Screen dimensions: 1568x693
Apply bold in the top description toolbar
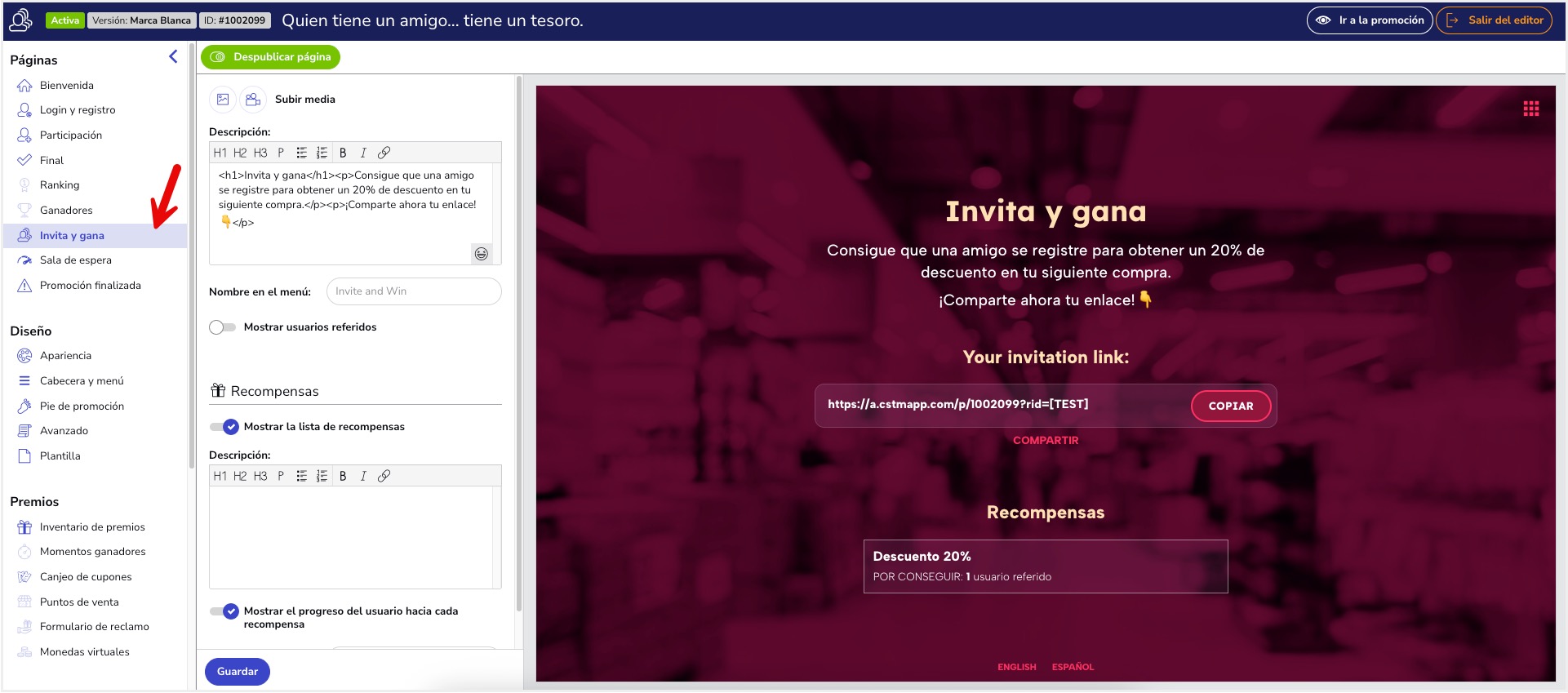(x=343, y=153)
